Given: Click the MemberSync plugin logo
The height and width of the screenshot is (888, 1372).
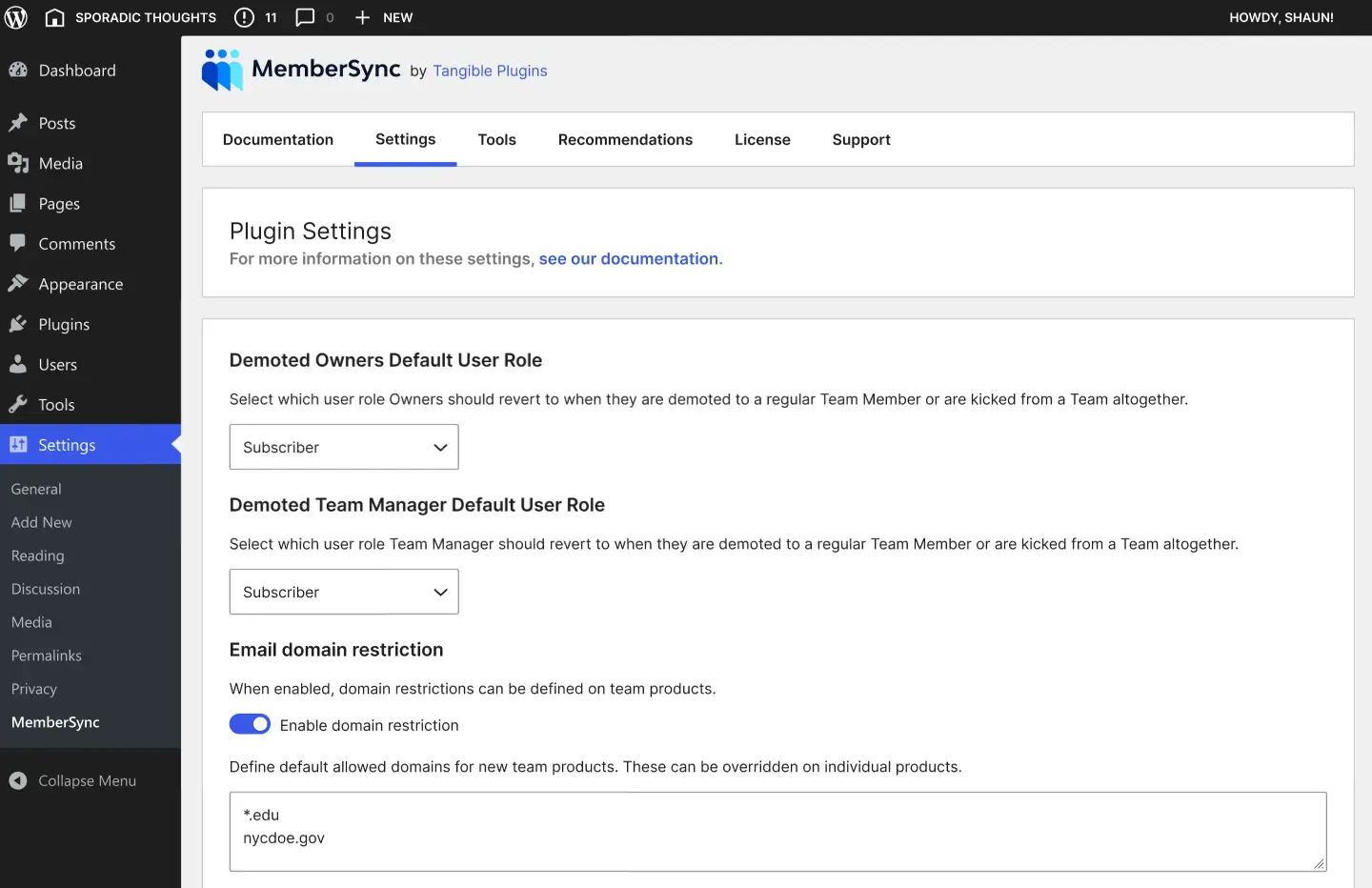Looking at the screenshot, I should pos(221,70).
